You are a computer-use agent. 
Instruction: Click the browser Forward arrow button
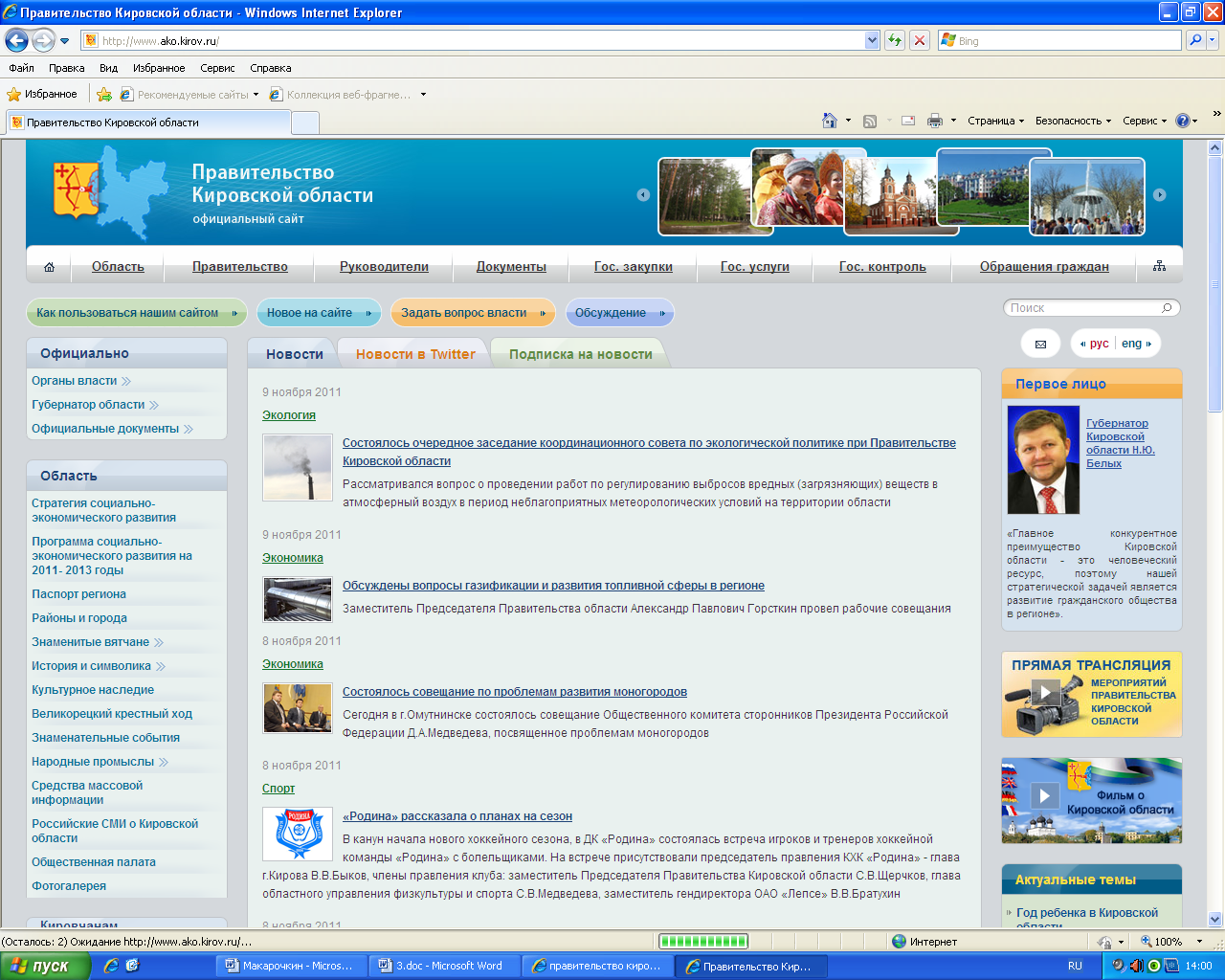(x=43, y=40)
